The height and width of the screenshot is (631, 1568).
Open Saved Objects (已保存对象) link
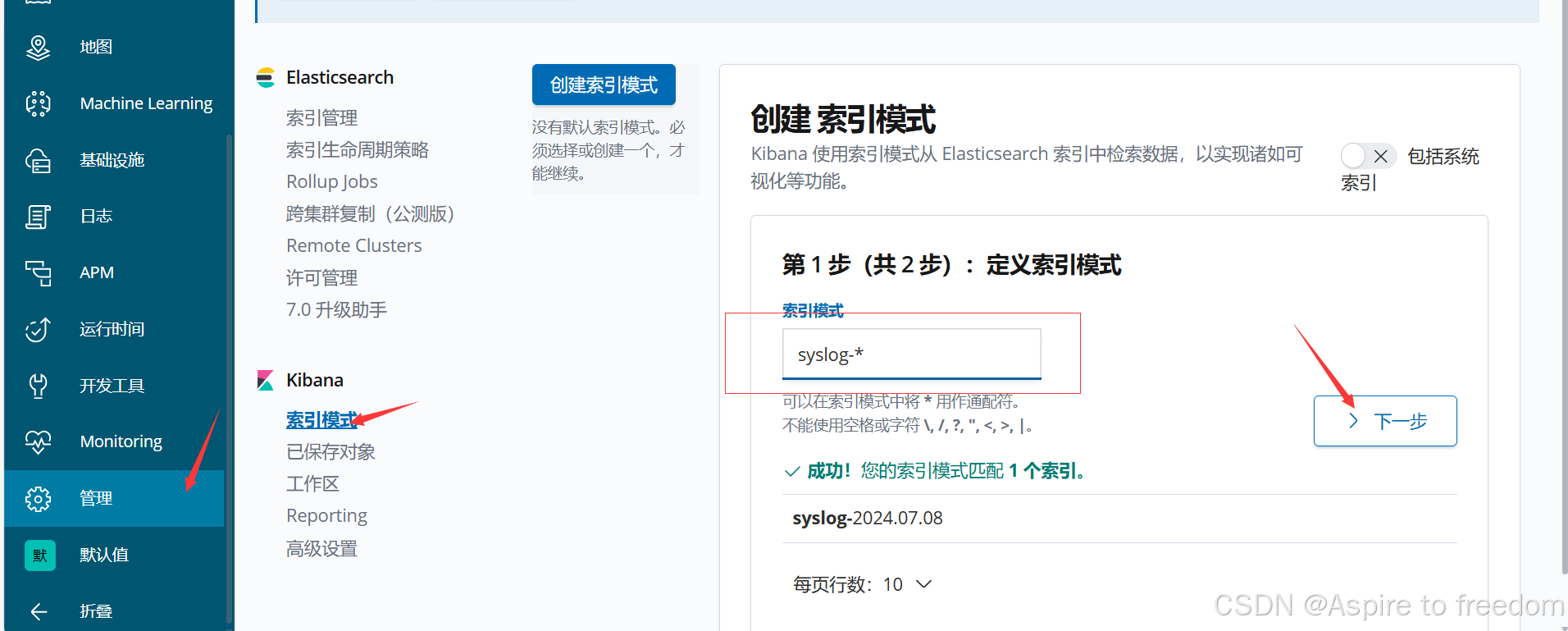pyautogui.click(x=330, y=451)
